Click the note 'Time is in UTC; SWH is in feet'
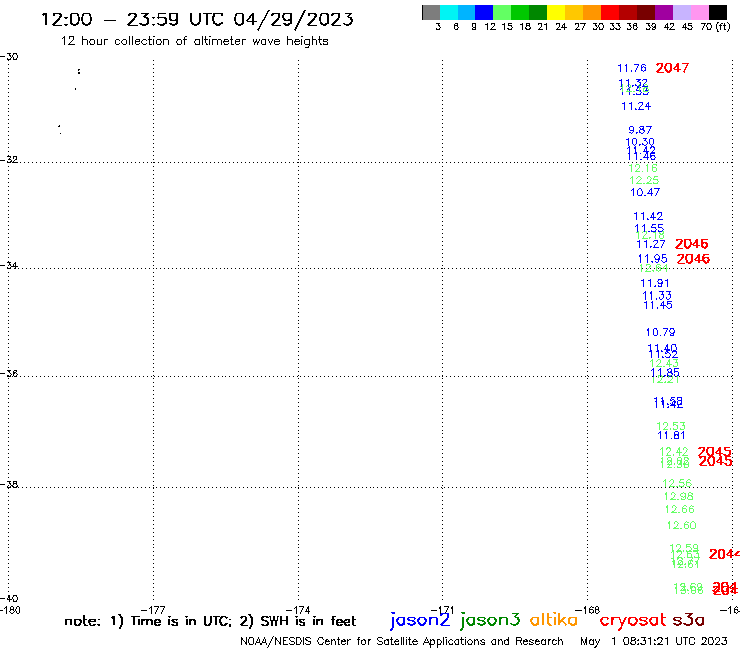The height and width of the screenshot is (650, 740). (x=210, y=621)
